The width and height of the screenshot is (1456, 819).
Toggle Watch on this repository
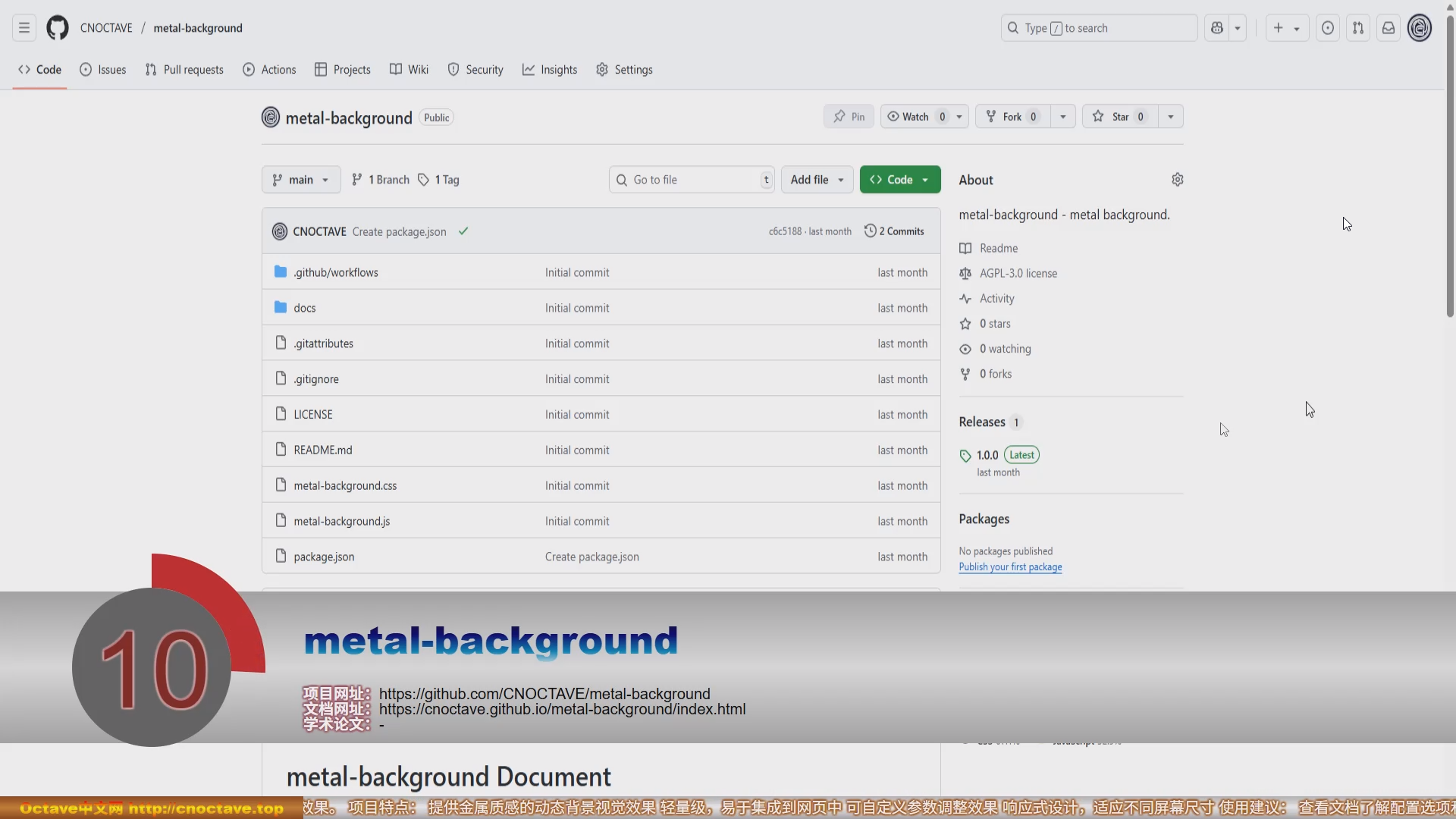915,117
